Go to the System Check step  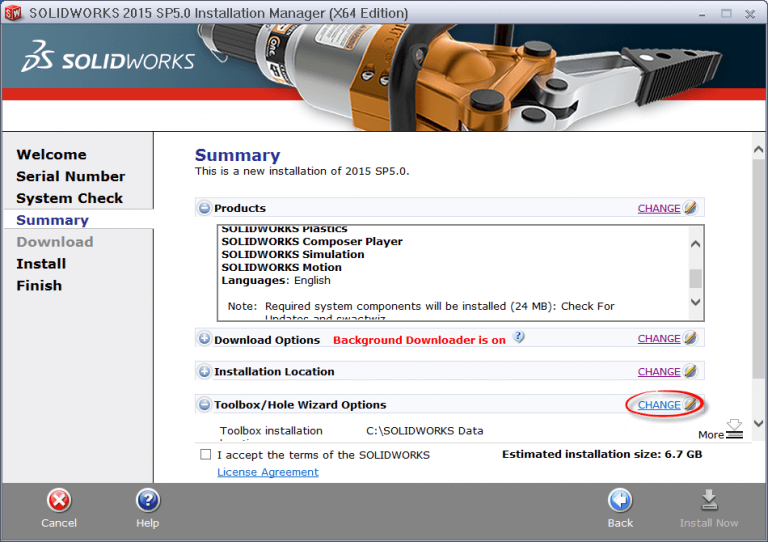69,198
